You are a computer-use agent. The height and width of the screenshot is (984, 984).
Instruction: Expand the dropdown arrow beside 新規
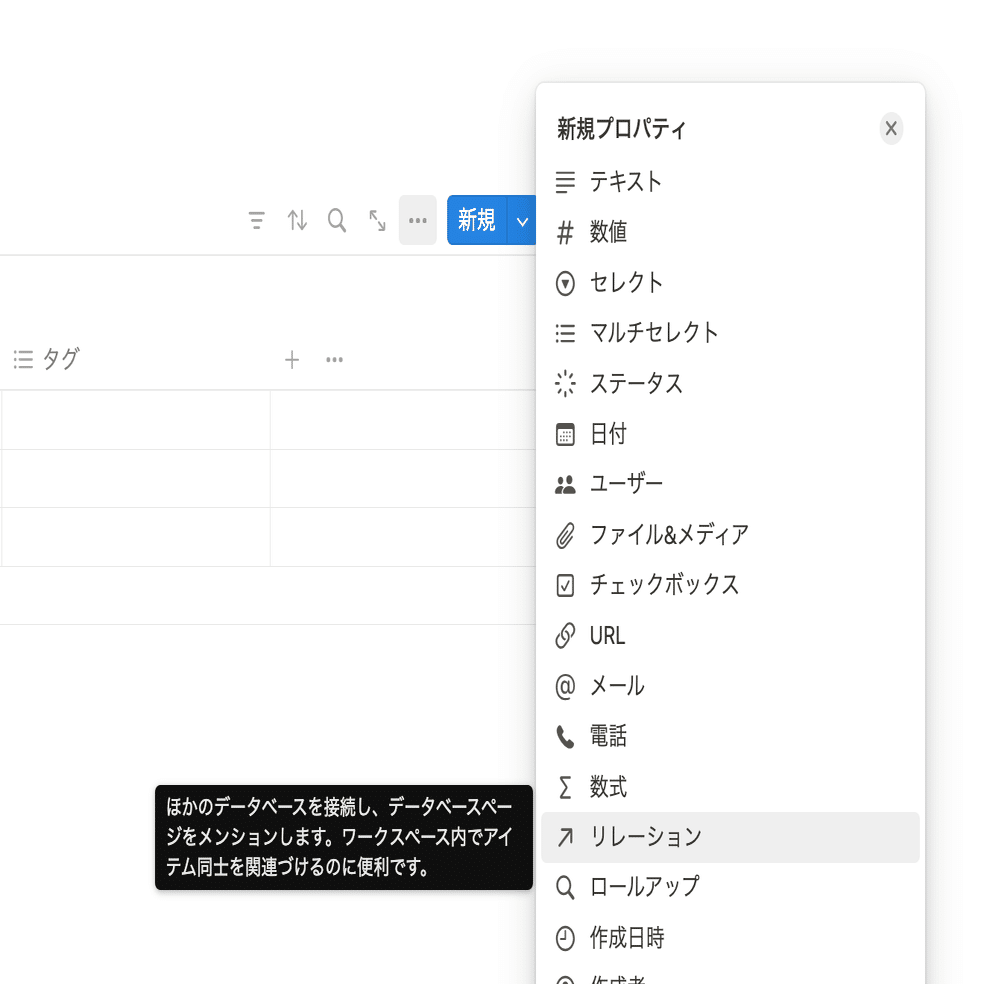[x=522, y=220]
